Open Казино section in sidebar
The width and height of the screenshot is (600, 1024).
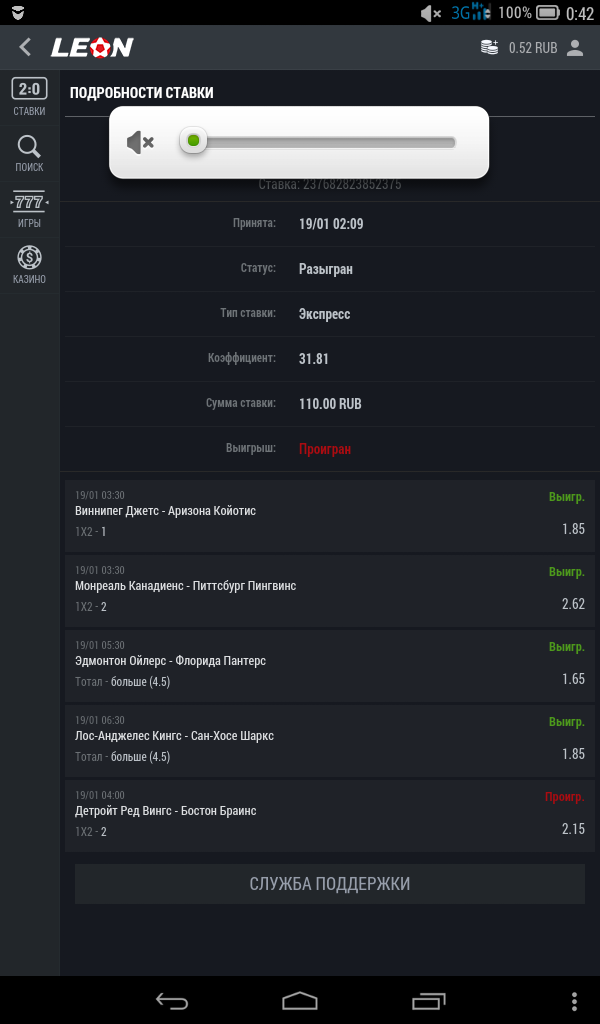click(29, 265)
